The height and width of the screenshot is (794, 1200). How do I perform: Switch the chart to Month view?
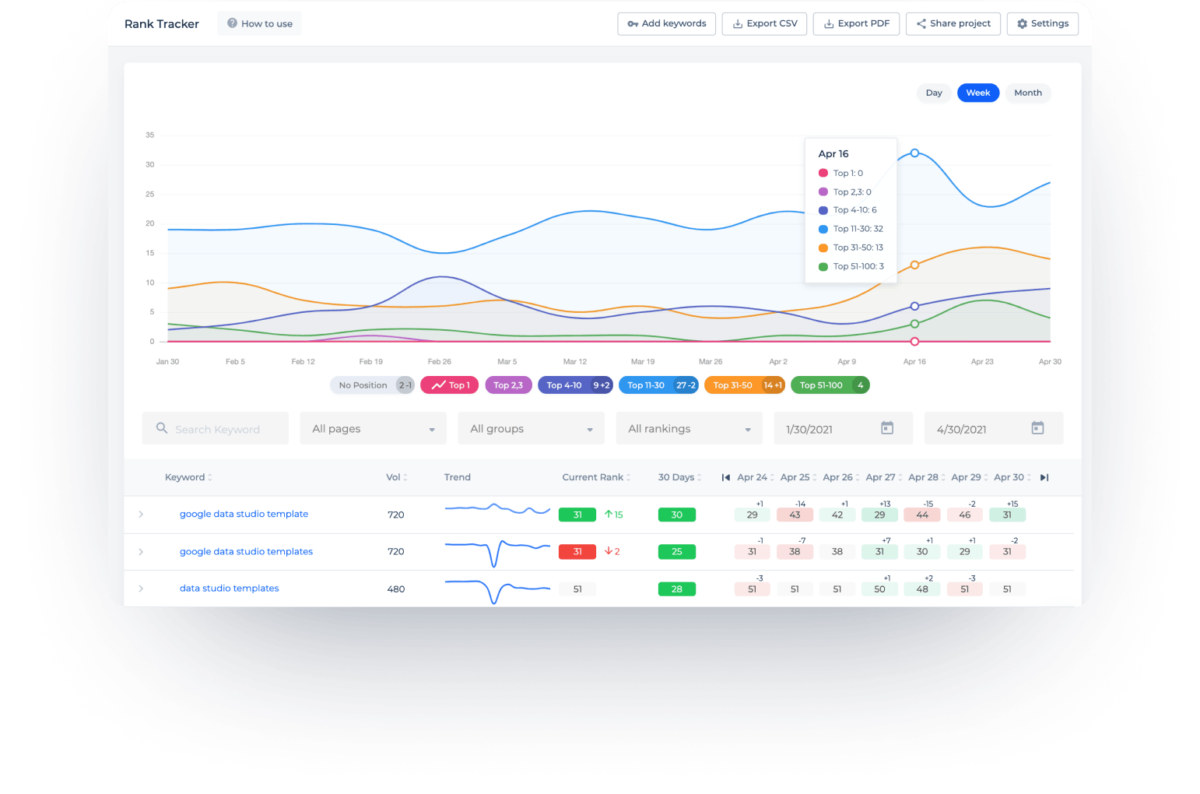pyautogui.click(x=1027, y=93)
